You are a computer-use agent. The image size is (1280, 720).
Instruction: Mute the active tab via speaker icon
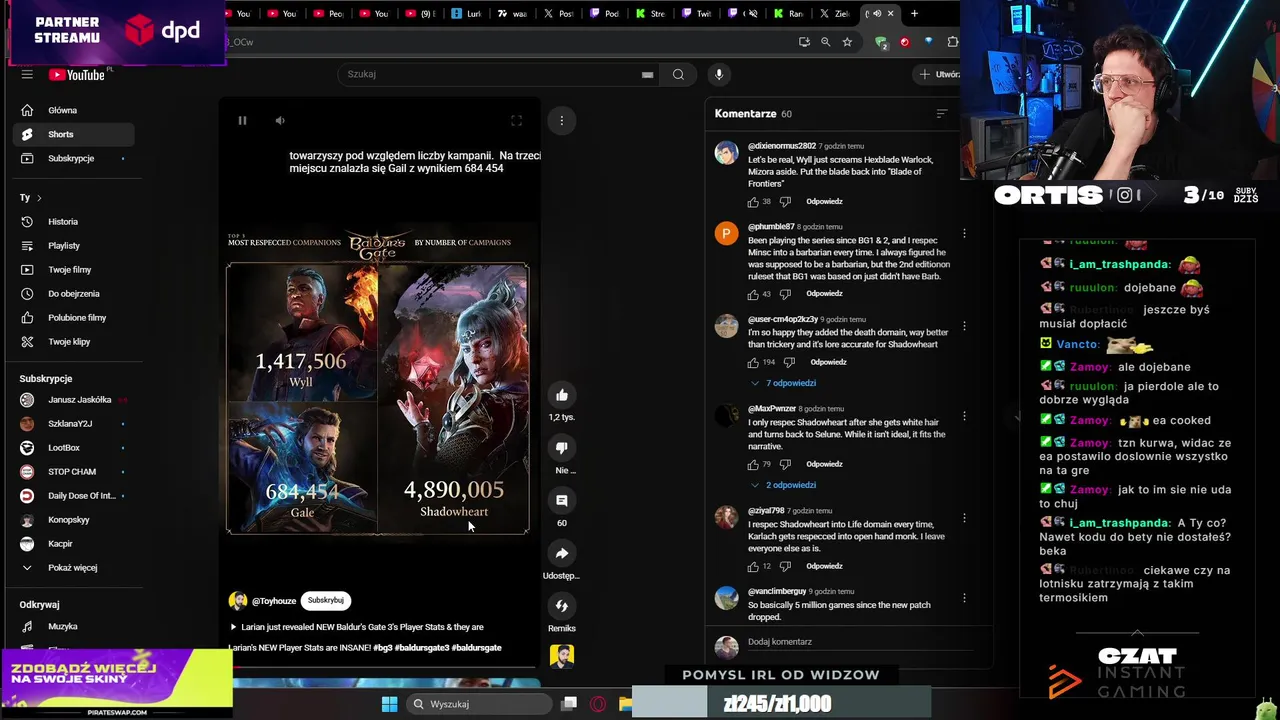point(877,14)
